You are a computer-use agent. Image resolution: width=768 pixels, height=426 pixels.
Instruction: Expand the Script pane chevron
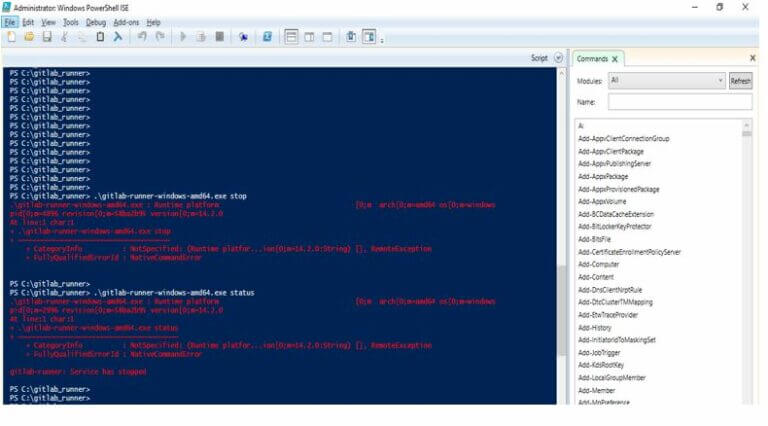(558, 58)
